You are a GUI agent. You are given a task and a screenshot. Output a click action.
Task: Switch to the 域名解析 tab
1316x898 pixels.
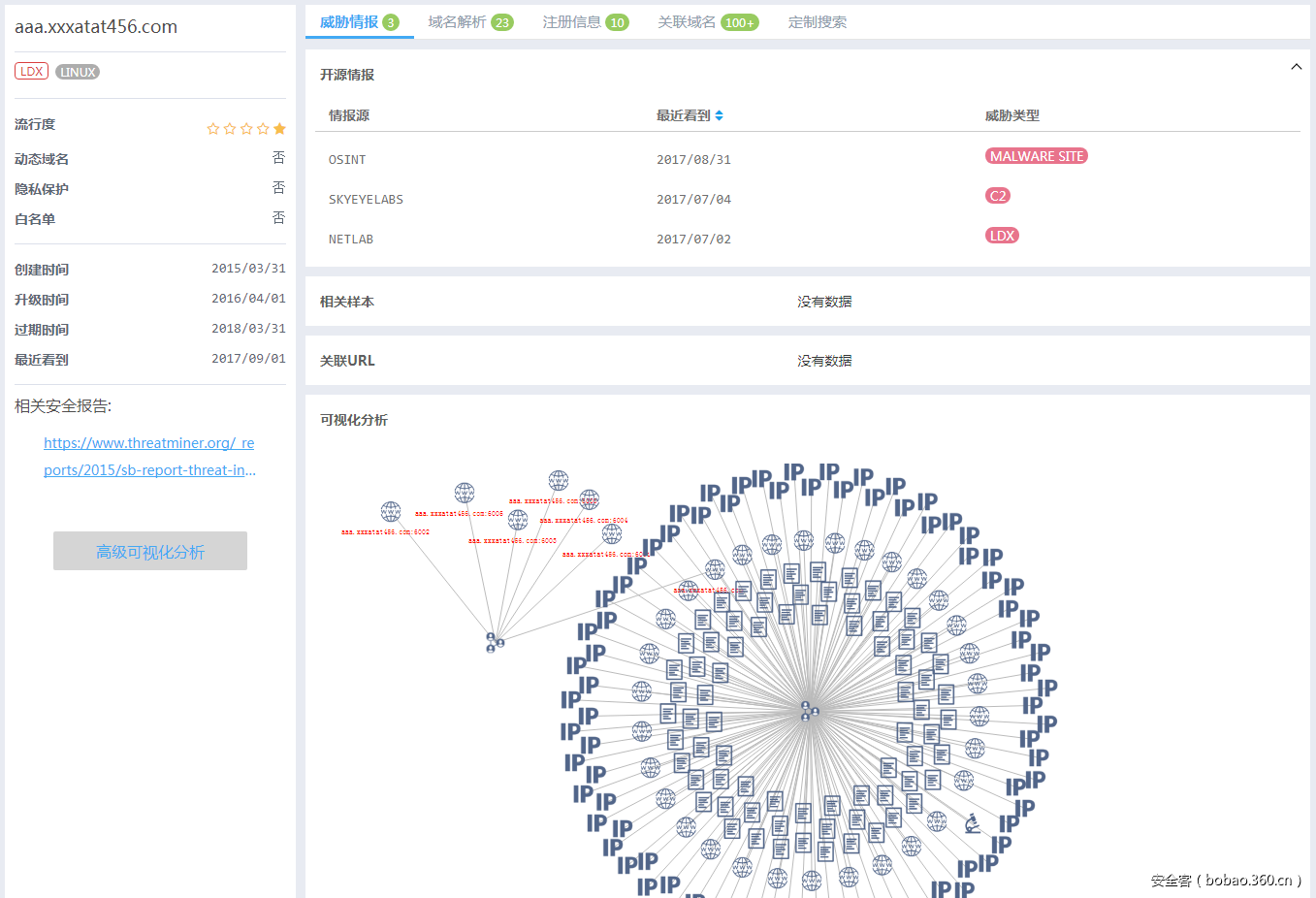469,22
